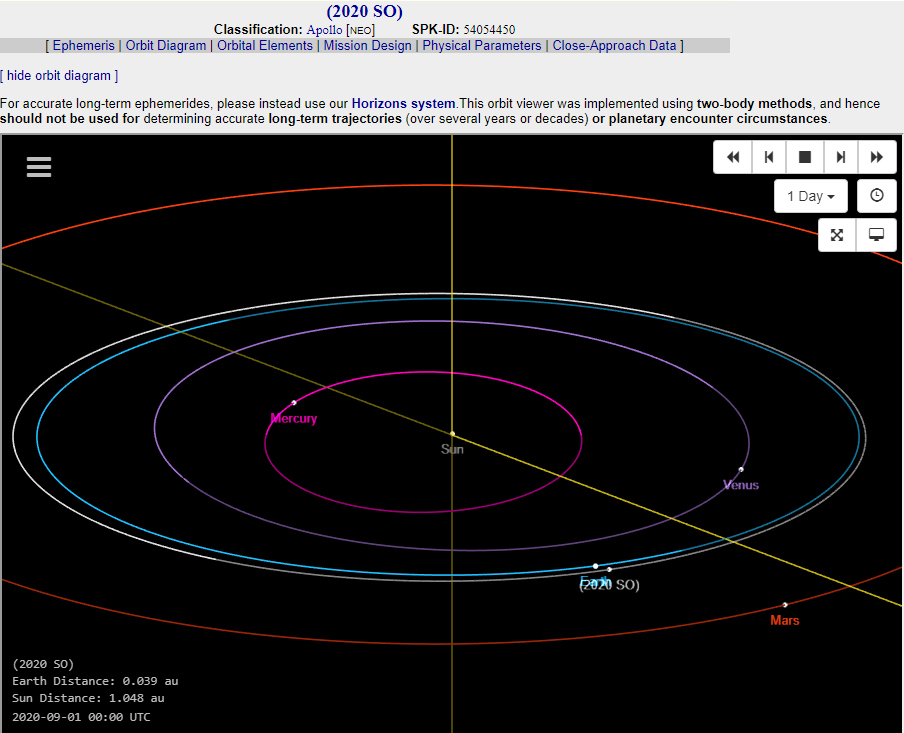904x733 pixels.
Task: Step backward one time increment
Action: [769, 157]
